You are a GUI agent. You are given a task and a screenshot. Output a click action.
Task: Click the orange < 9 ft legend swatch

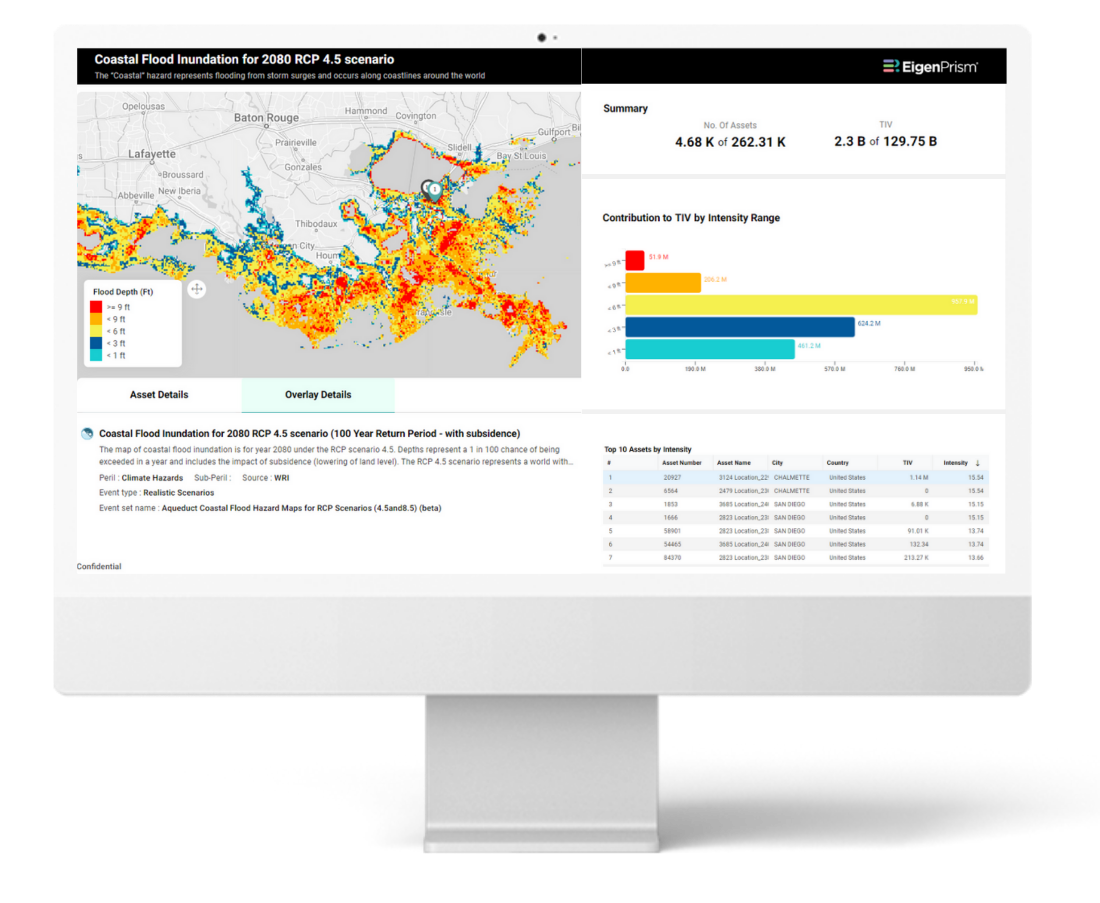(x=96, y=319)
